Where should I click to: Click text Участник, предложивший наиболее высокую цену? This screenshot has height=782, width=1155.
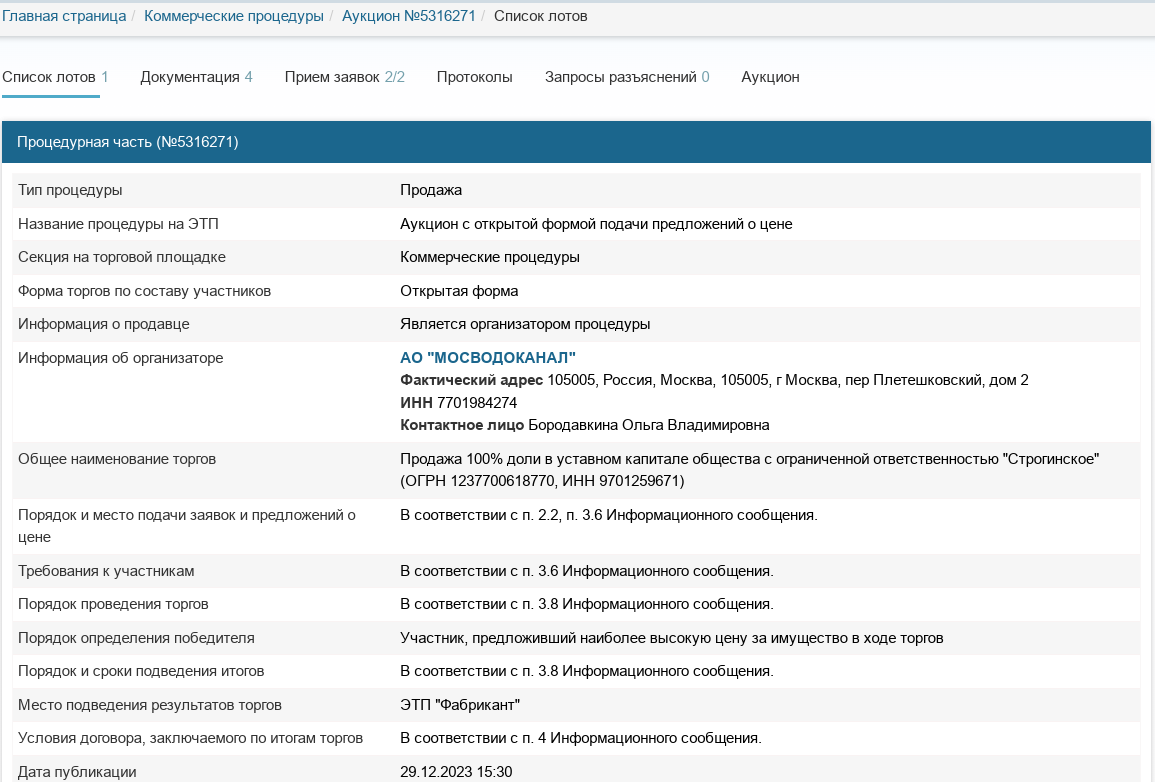pos(671,638)
